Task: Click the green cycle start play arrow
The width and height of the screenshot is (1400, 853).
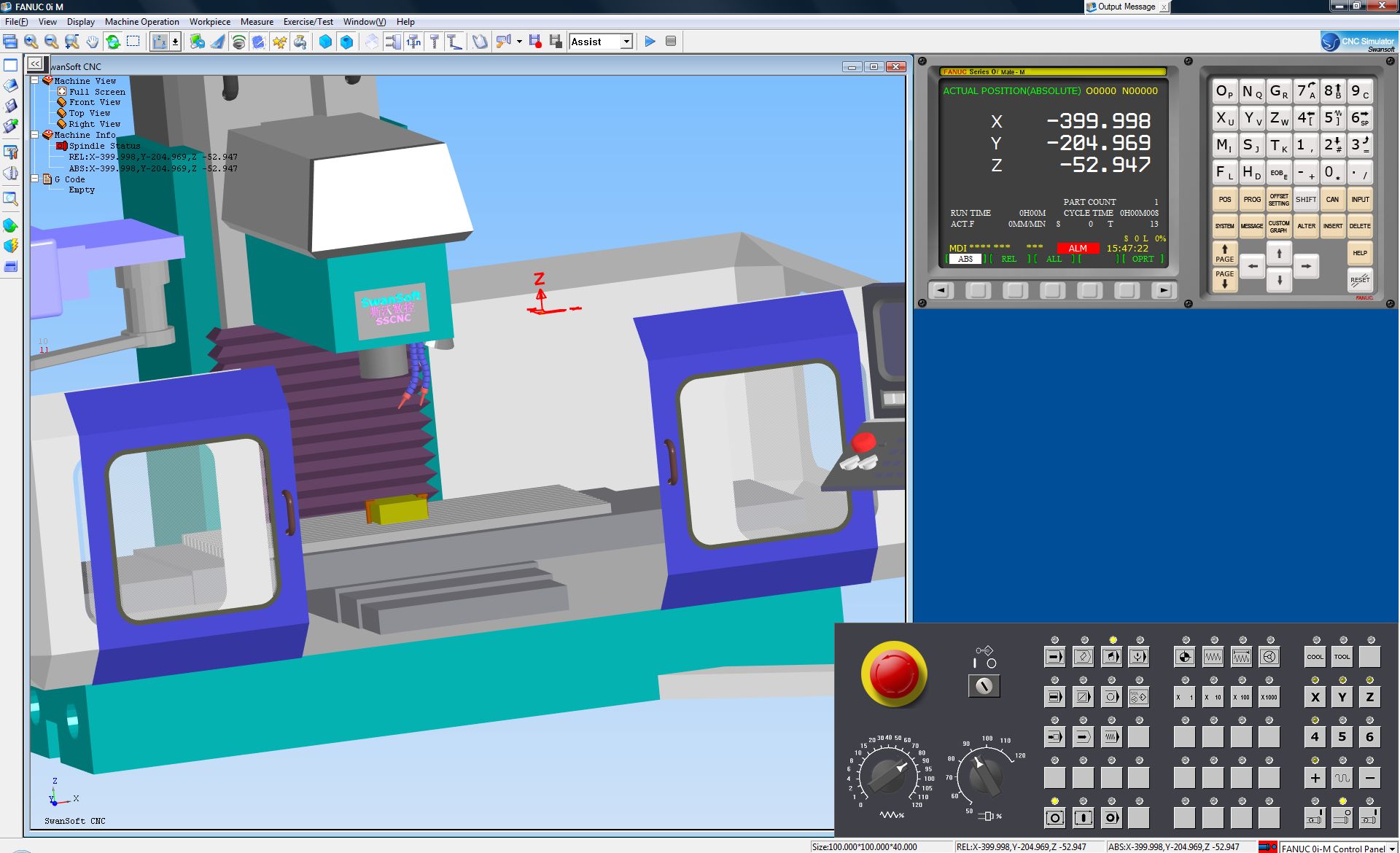Action: coord(650,42)
